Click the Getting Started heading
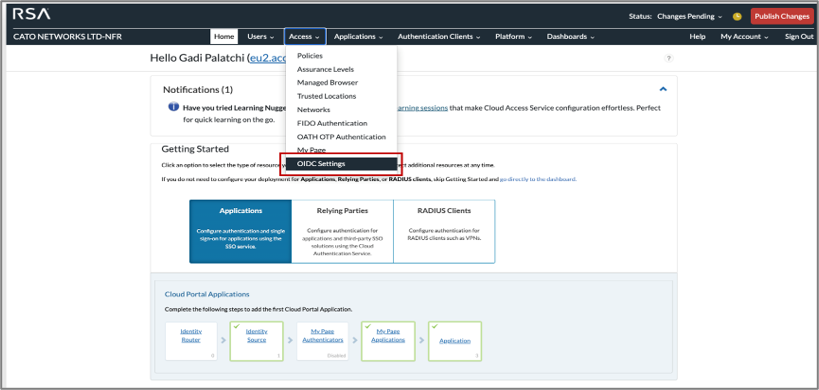This screenshot has height=390, width=819. [195, 149]
